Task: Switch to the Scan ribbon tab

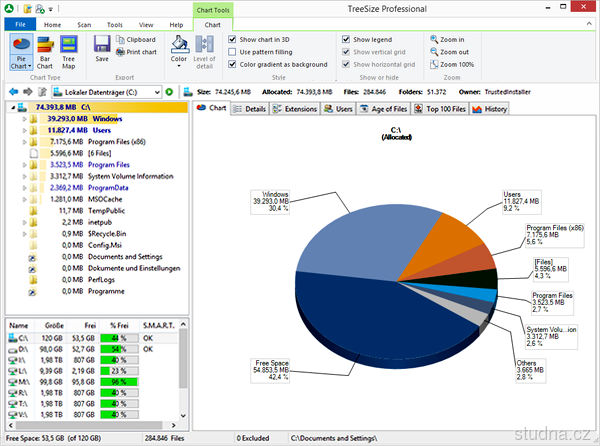Action: click(84, 24)
